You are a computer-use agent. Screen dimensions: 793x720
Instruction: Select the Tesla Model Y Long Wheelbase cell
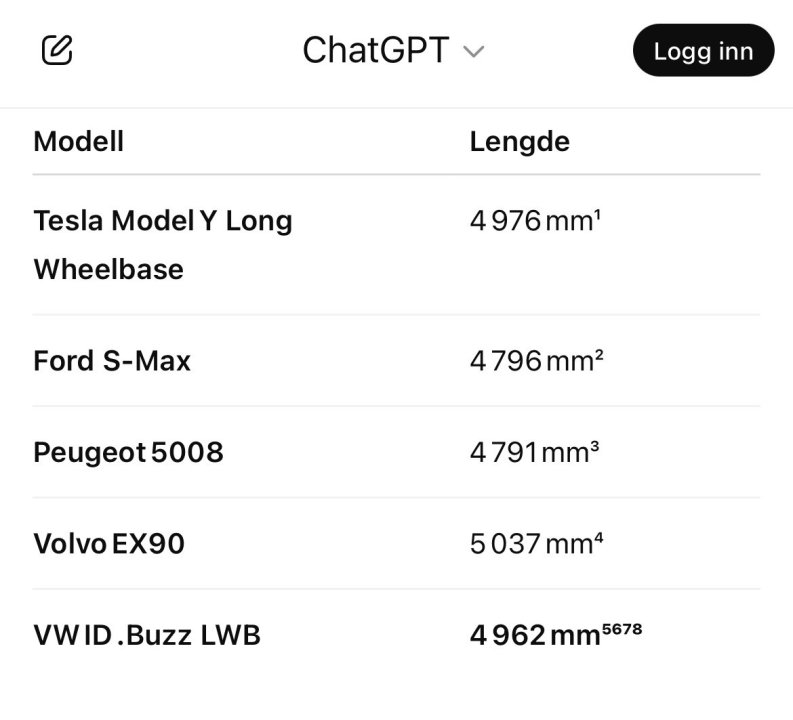pyautogui.click(x=163, y=244)
